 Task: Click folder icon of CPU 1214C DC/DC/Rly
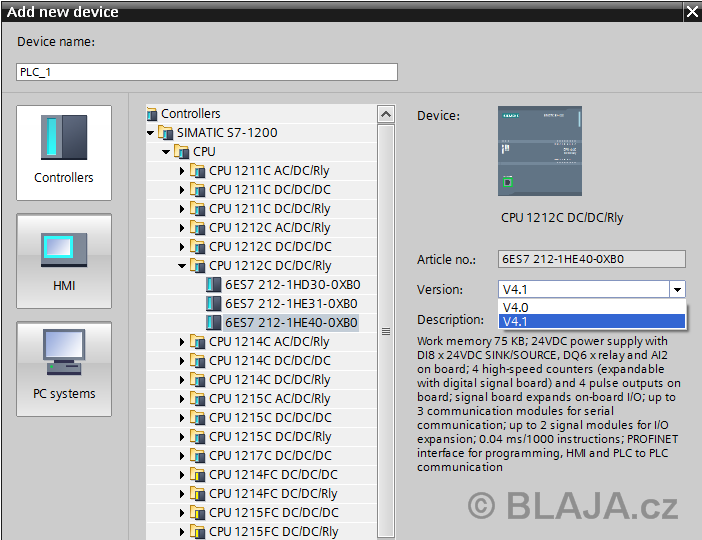[x=197, y=380]
